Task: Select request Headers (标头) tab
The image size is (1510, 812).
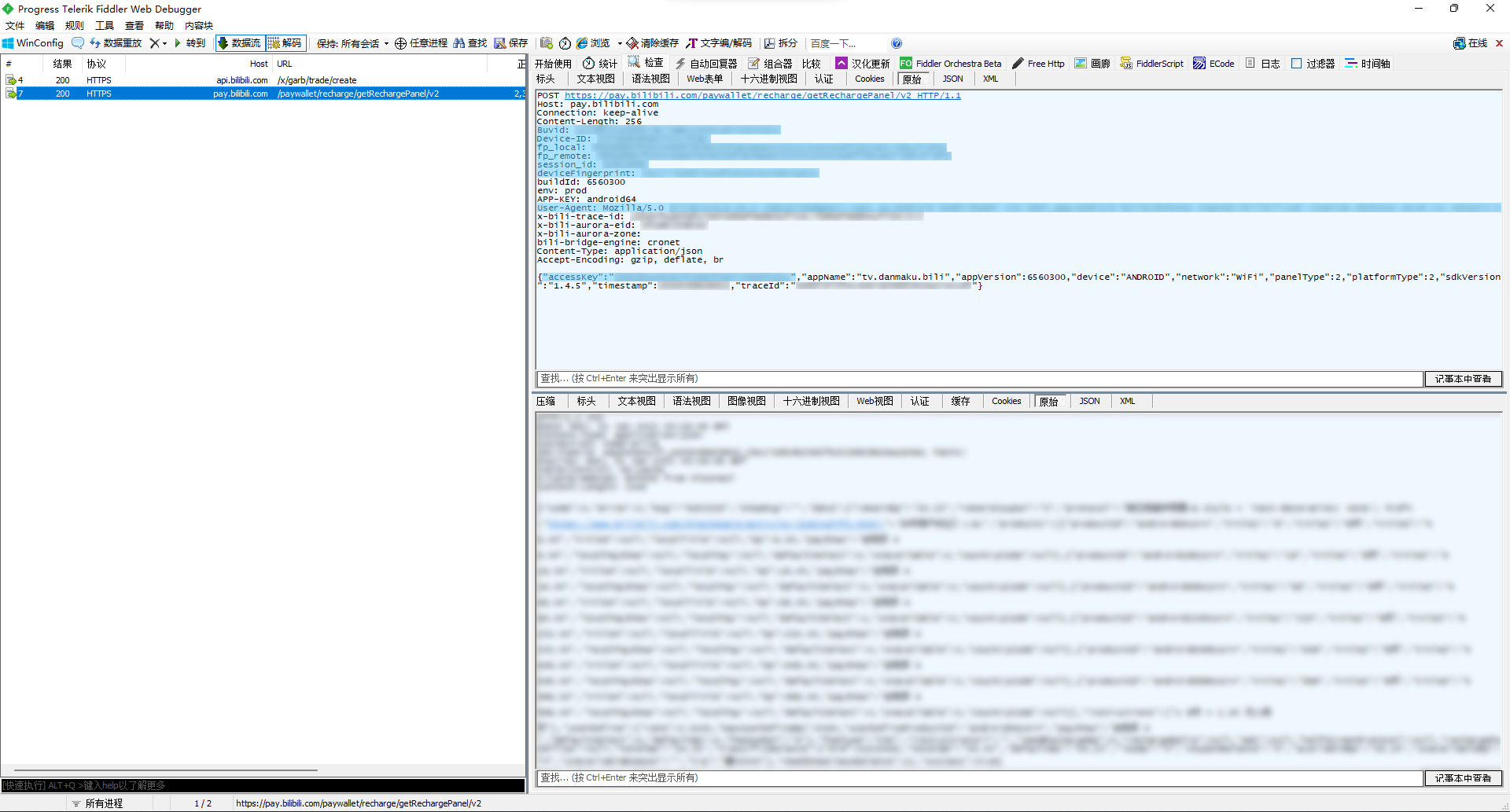Action: 546,79
